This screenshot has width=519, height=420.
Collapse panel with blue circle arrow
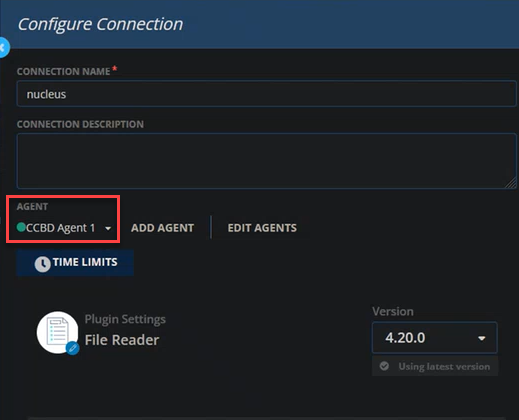(3, 47)
